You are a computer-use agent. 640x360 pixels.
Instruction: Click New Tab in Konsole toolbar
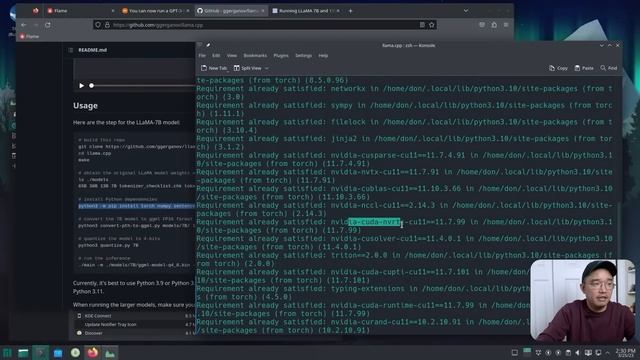point(214,68)
